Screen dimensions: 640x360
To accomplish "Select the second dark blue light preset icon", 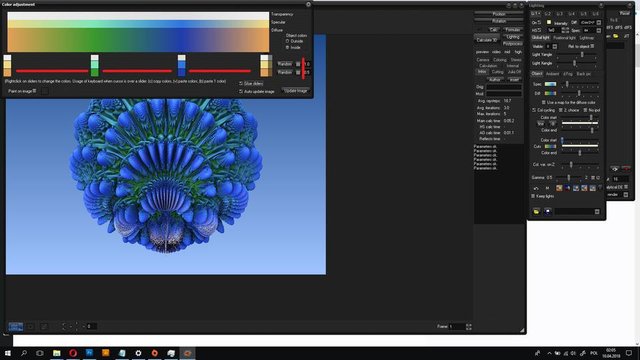I will pos(567,188).
